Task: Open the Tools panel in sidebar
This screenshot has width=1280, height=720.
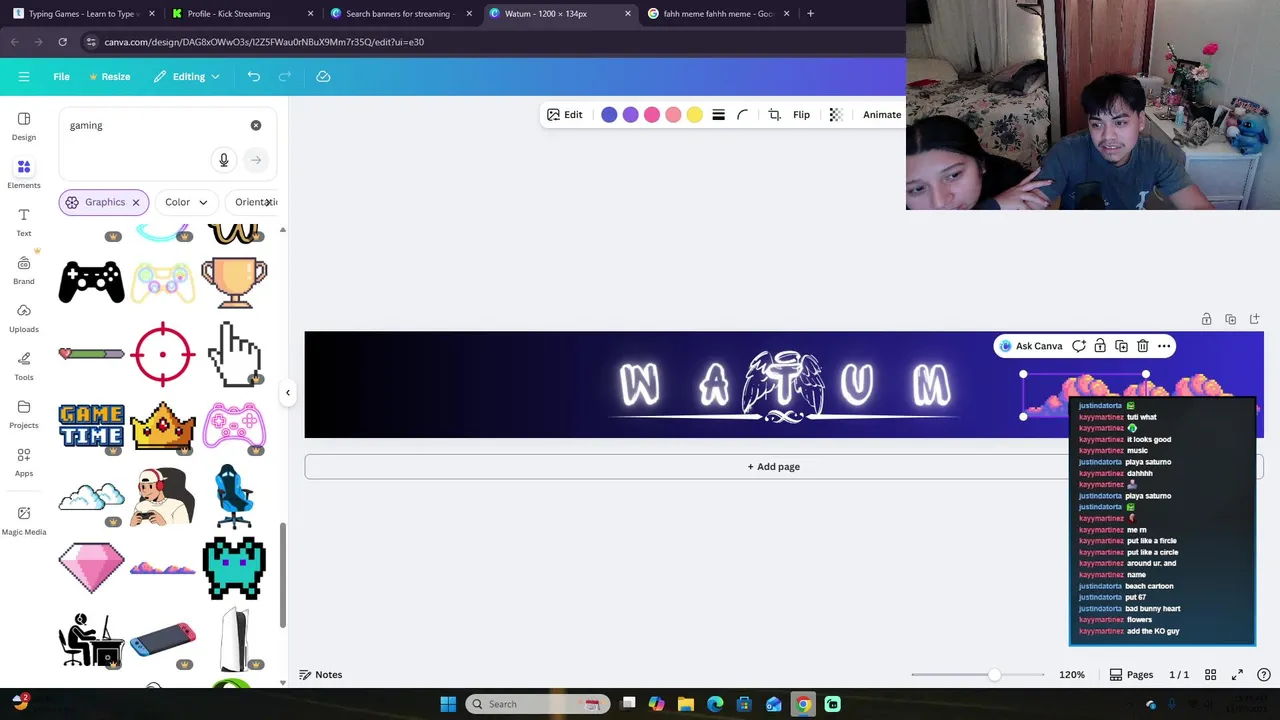Action: (24, 366)
